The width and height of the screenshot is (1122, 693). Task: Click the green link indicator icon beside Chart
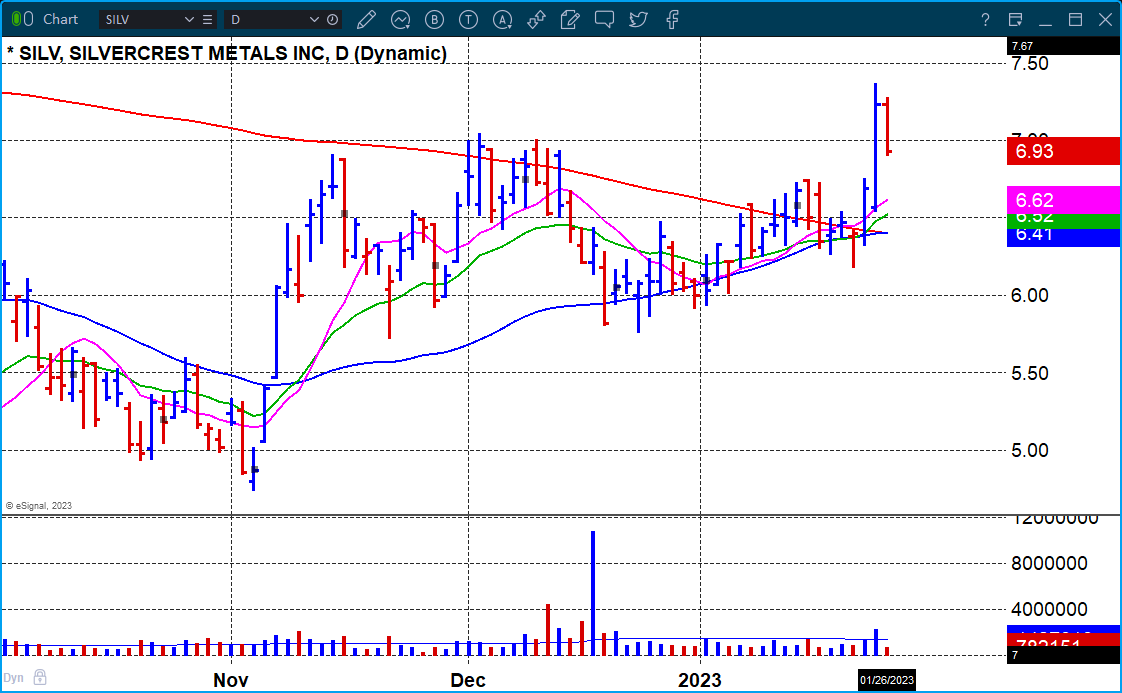pos(17,19)
